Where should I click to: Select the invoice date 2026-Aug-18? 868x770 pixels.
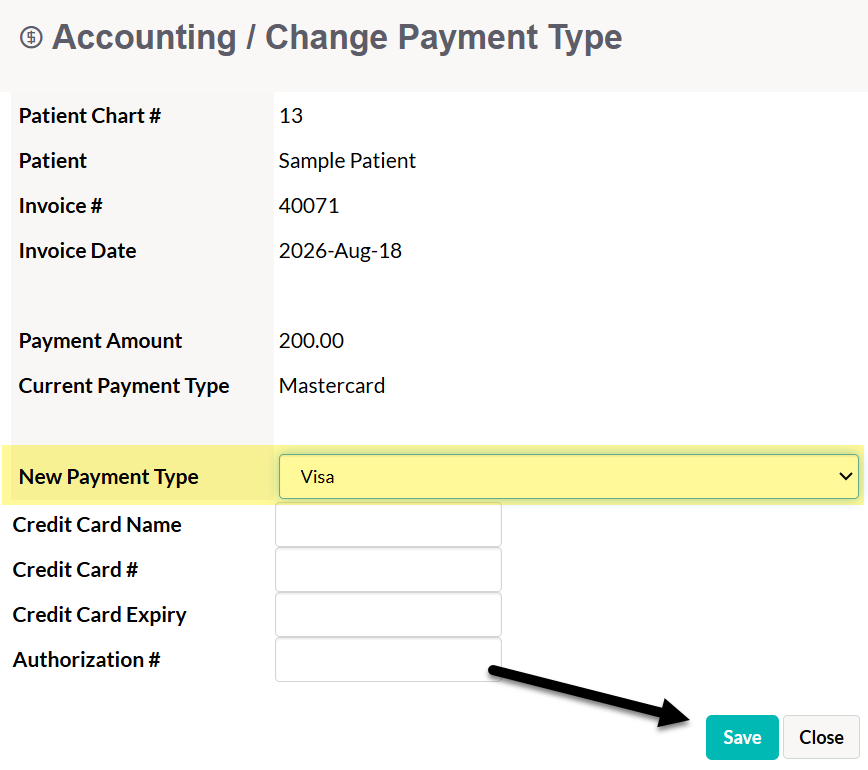340,251
